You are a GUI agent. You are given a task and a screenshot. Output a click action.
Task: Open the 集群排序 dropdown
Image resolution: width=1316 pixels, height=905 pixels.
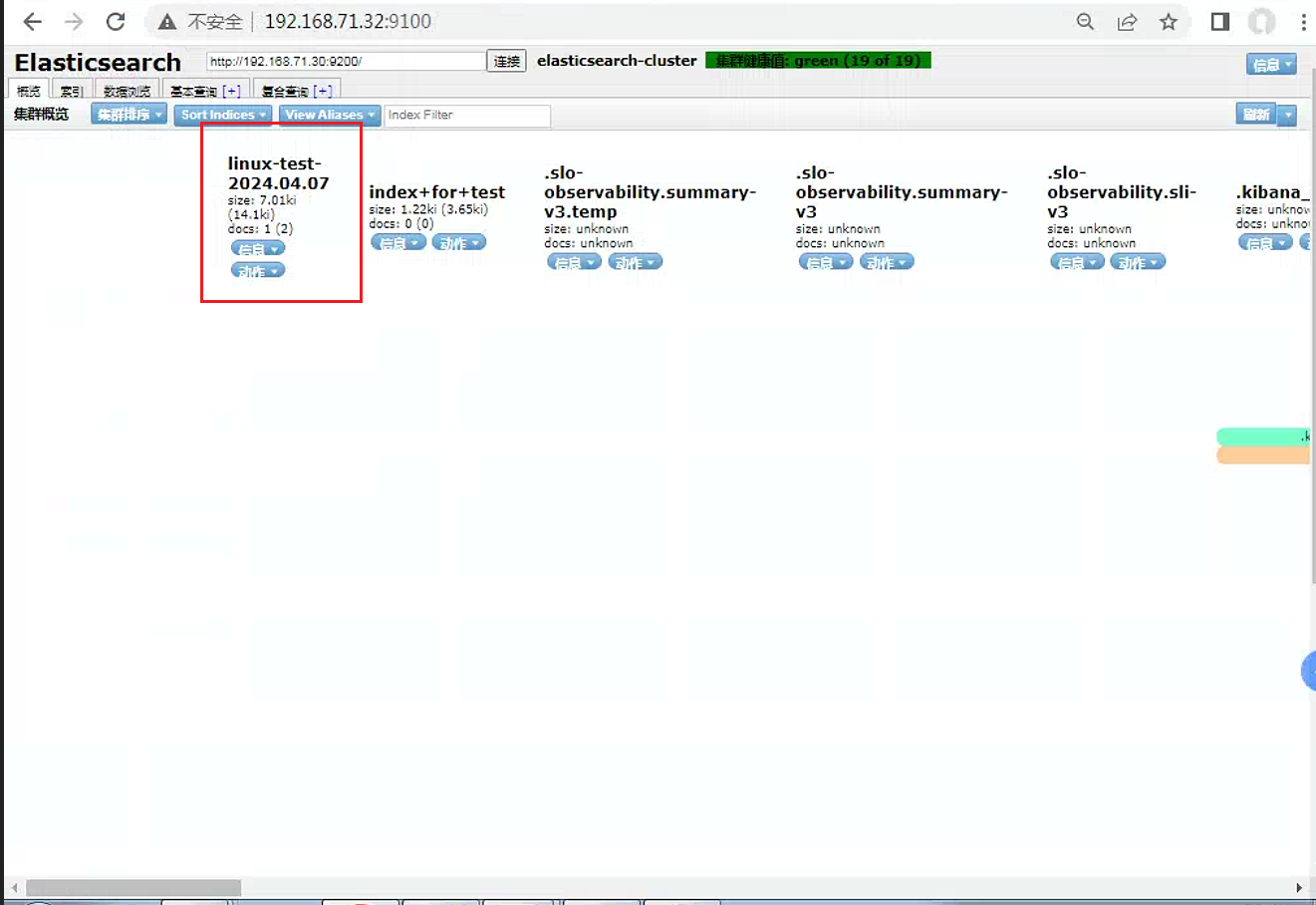point(129,115)
